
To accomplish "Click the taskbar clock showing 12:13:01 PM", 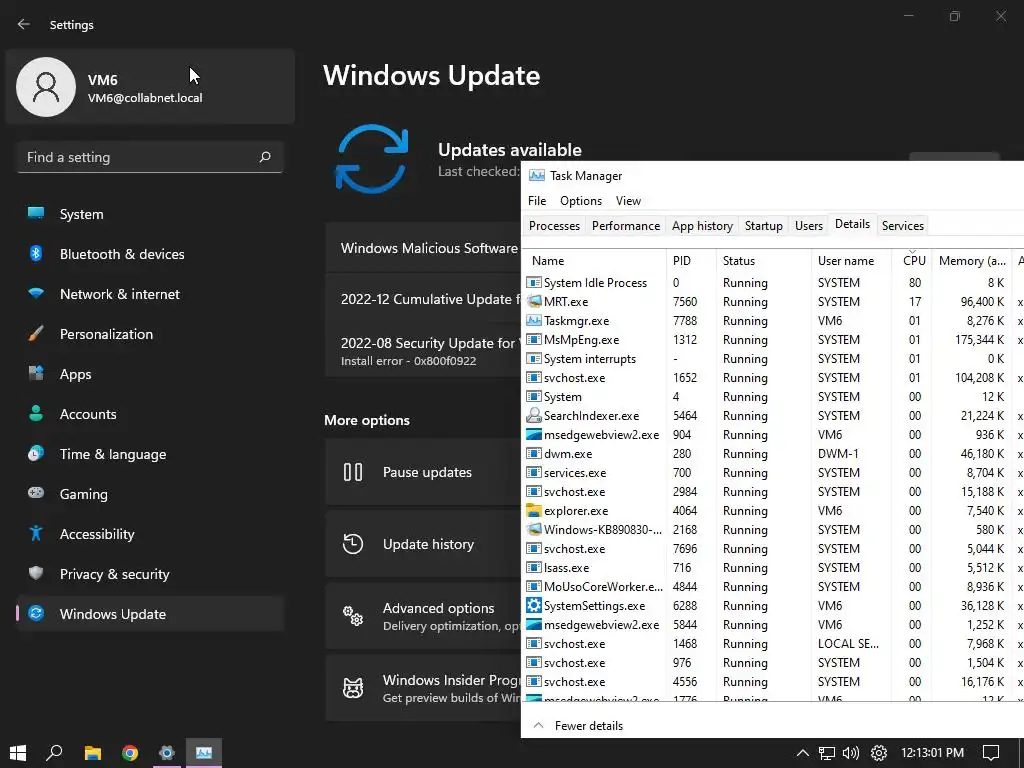I will coord(932,753).
